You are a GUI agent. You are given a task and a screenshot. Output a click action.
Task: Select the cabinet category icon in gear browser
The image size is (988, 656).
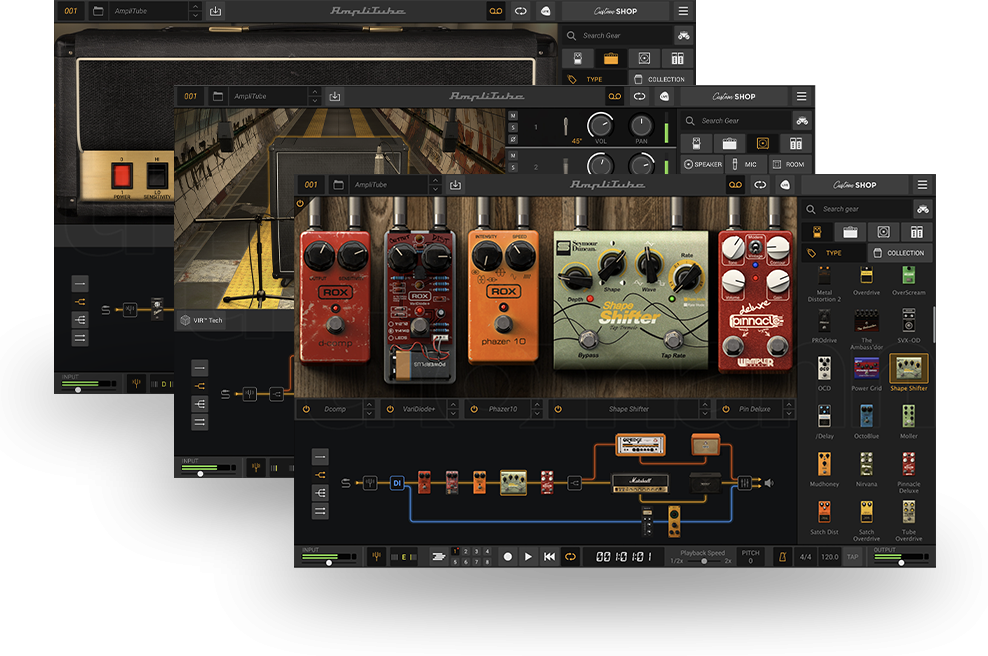tap(884, 231)
